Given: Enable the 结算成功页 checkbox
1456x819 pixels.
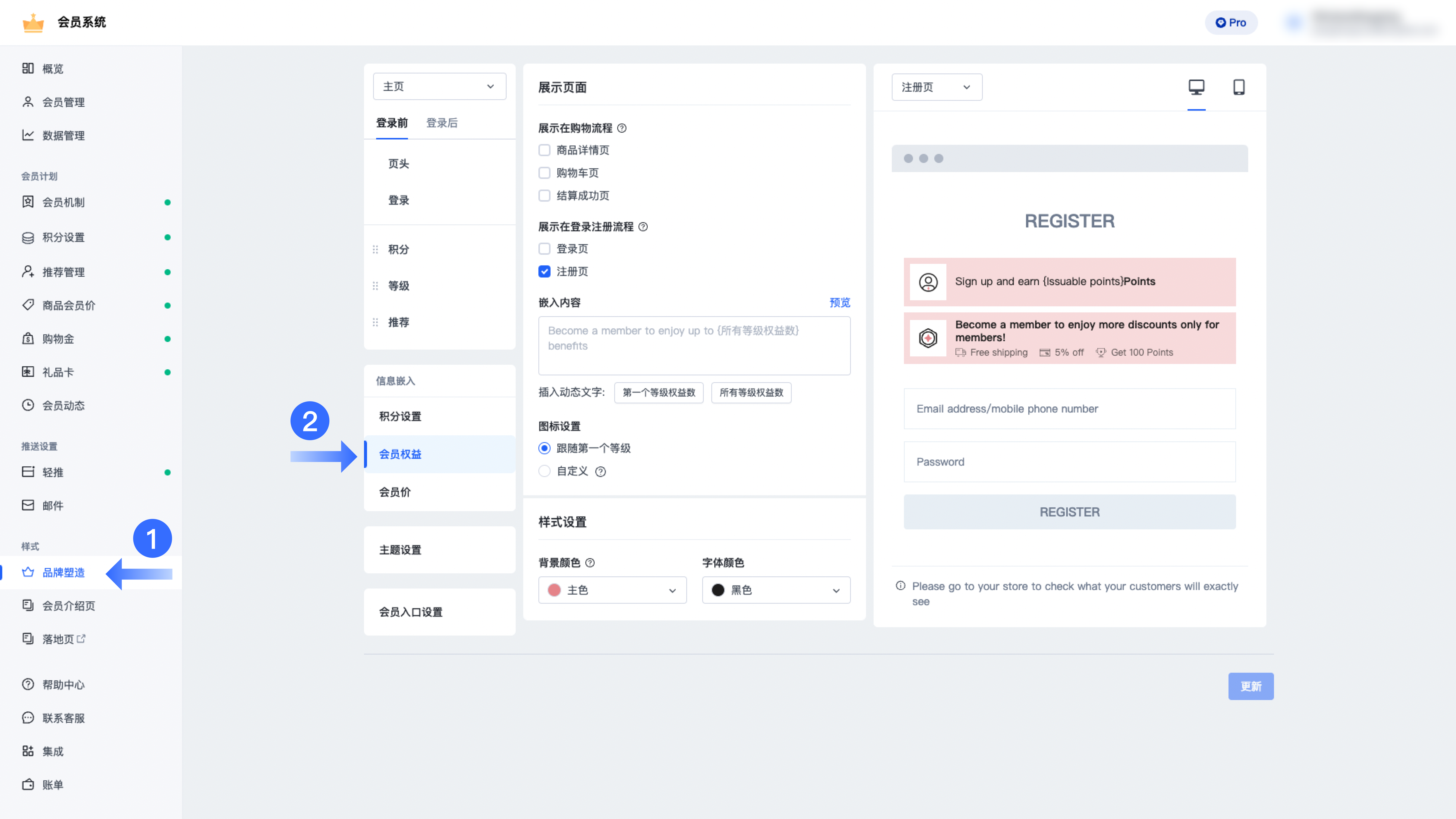Looking at the screenshot, I should (544, 196).
